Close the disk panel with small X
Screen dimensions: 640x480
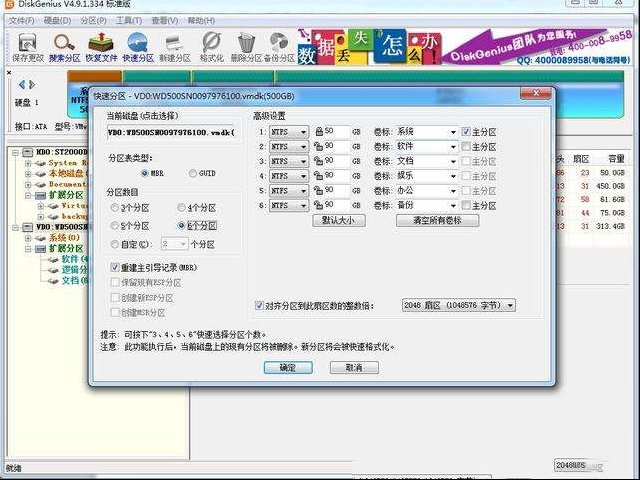click(x=9, y=73)
